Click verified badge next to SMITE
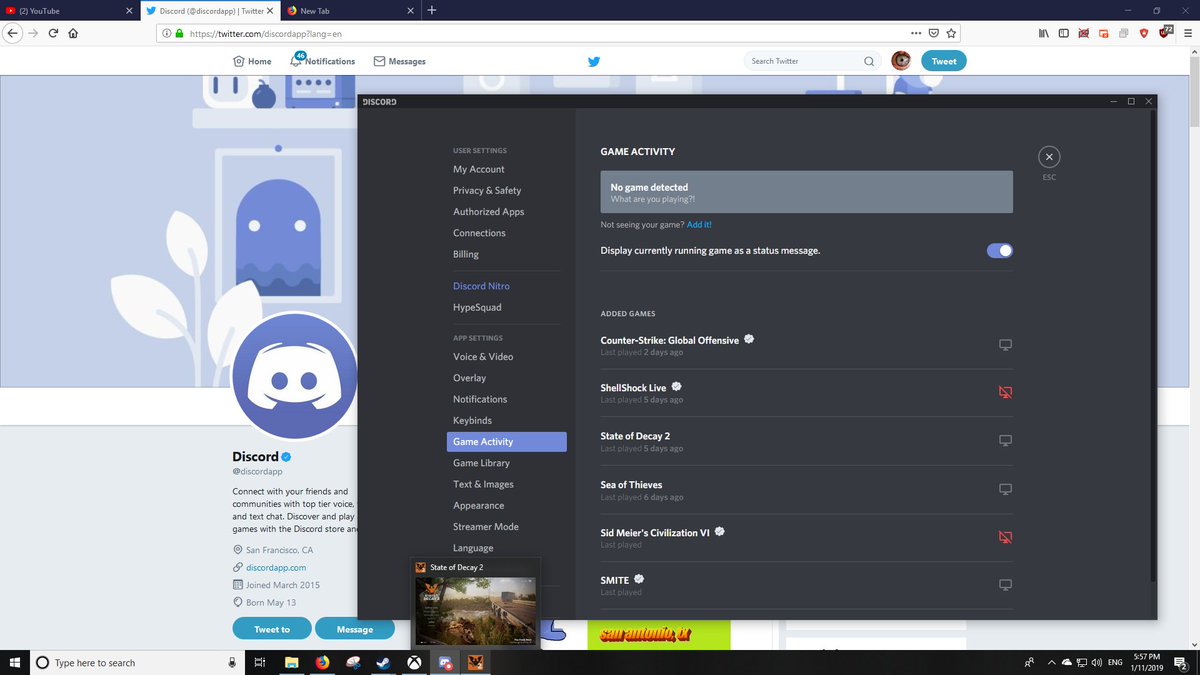1200x675 pixels. coord(639,579)
